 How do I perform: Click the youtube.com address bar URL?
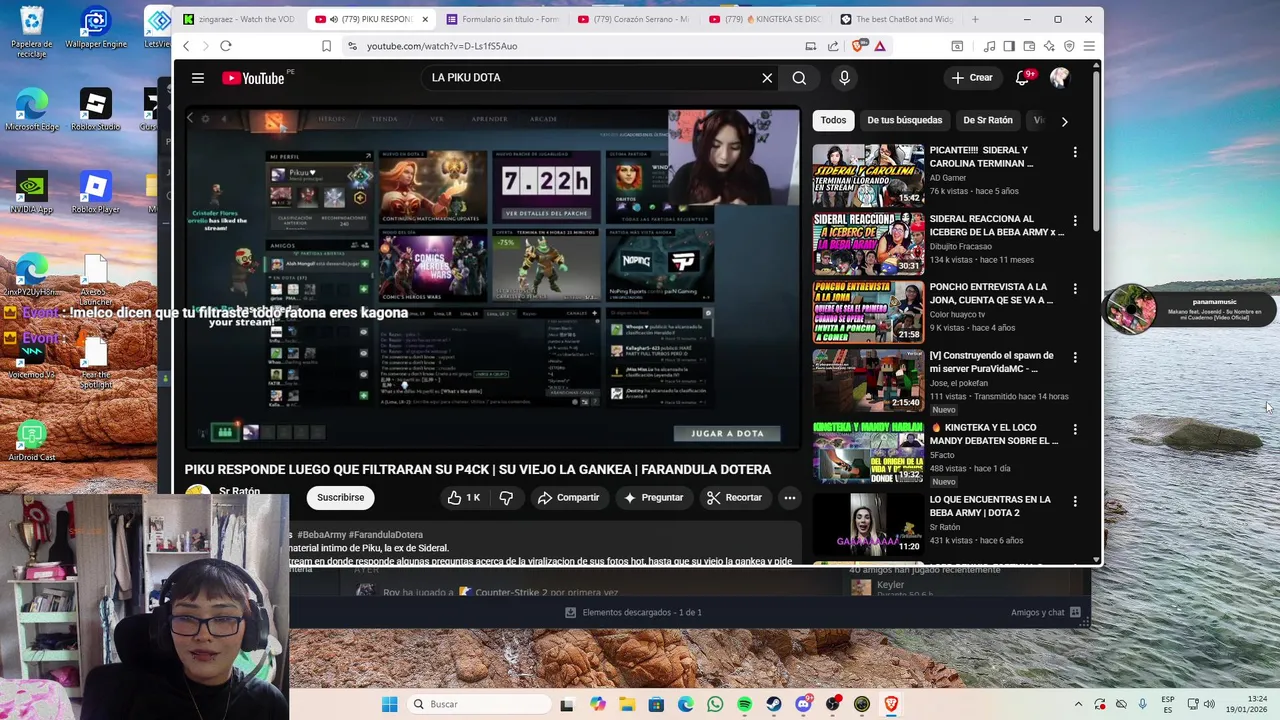(x=442, y=46)
